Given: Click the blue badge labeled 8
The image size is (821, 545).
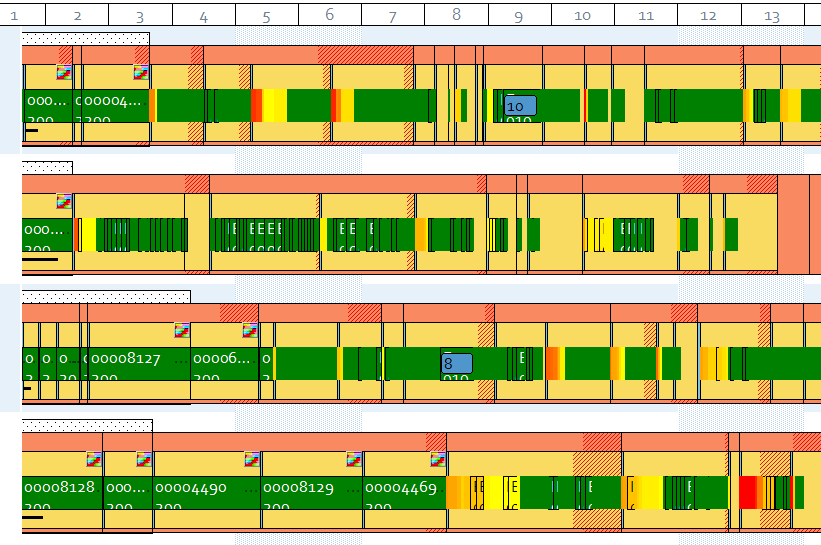Looking at the screenshot, I should (x=457, y=363).
